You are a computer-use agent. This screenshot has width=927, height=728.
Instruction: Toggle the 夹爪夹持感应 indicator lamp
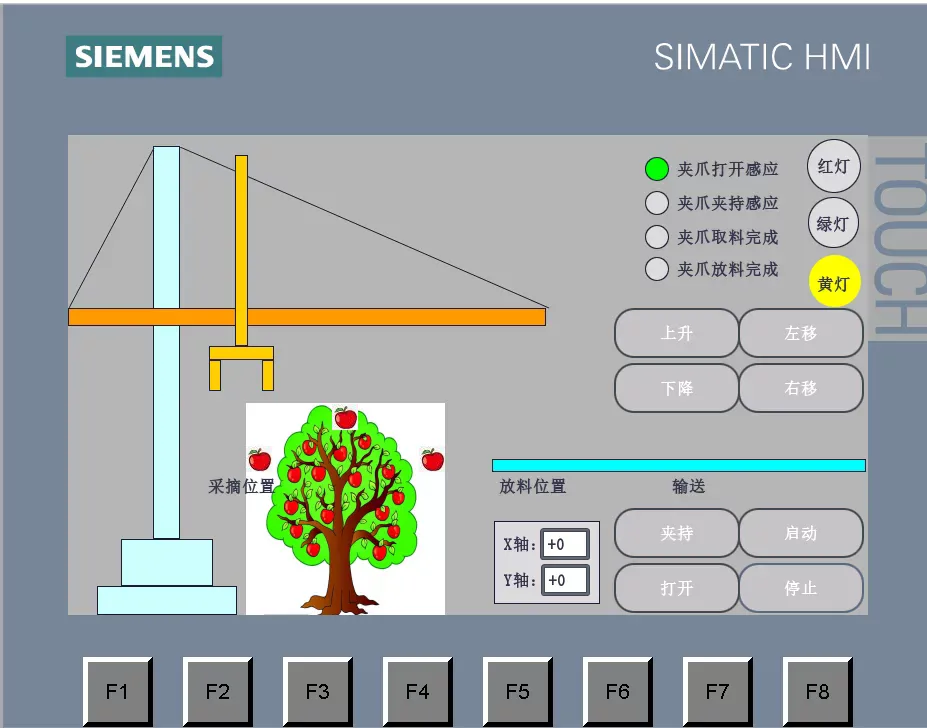pos(656,203)
